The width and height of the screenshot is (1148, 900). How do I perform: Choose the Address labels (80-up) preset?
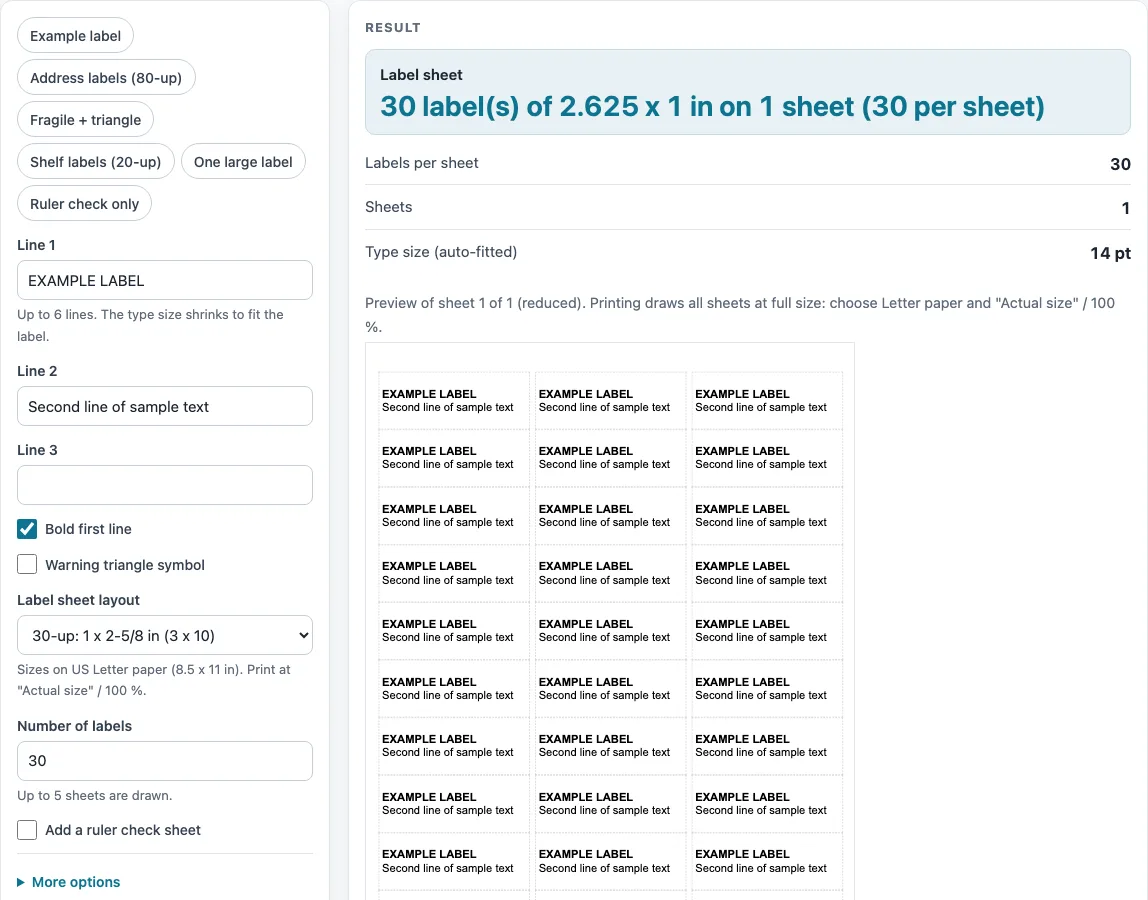106,78
